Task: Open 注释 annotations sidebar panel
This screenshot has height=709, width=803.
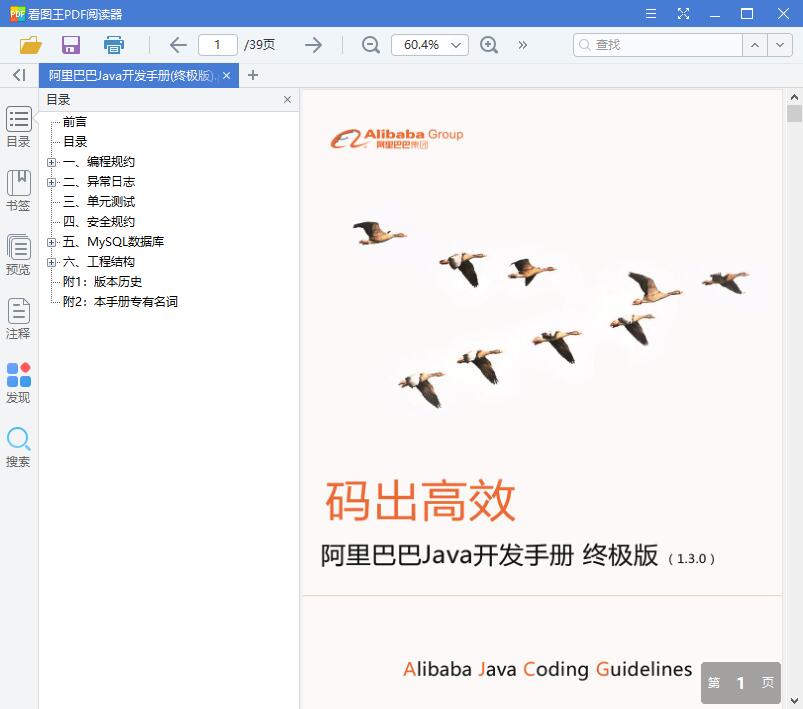Action: click(x=18, y=319)
